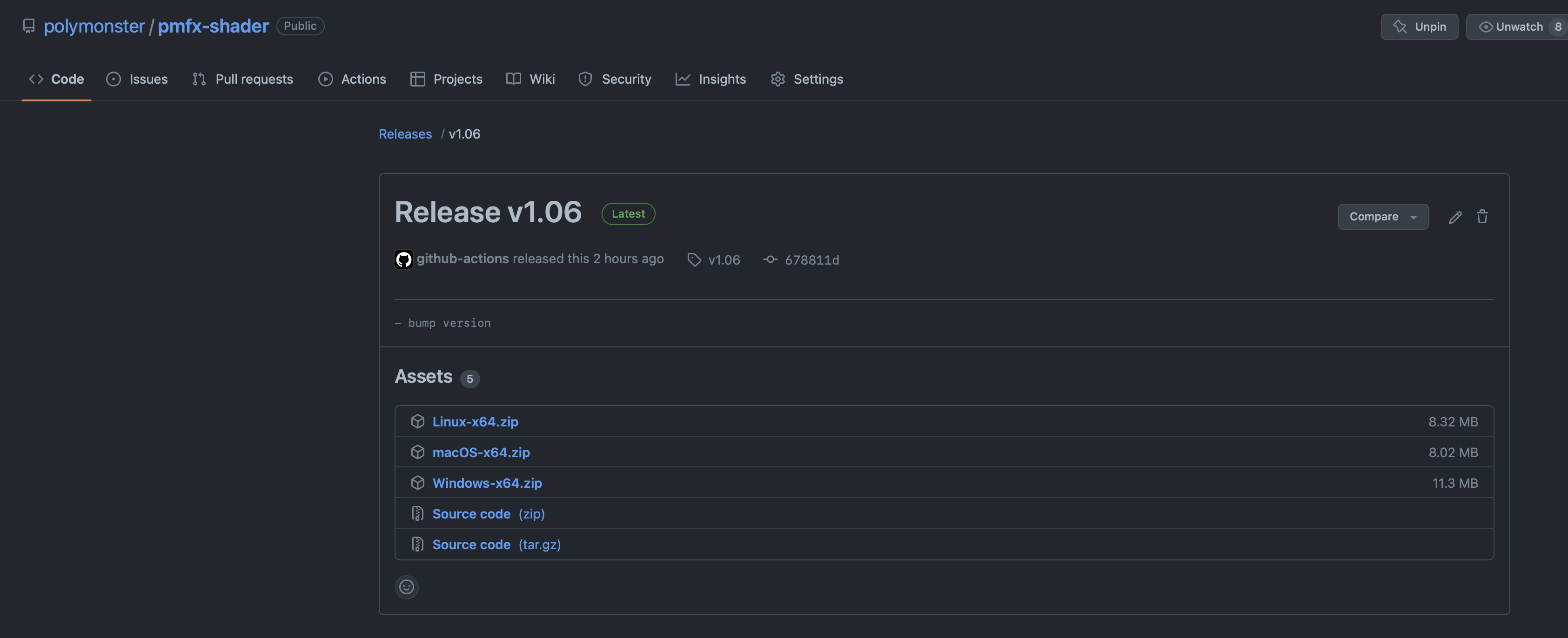Download Windows-x64.zip

tap(487, 483)
